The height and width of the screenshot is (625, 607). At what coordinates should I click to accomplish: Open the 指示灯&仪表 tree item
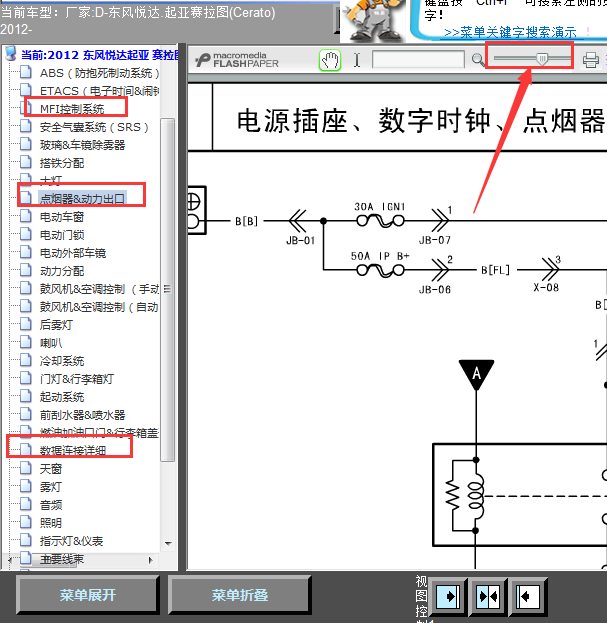[x=71, y=541]
